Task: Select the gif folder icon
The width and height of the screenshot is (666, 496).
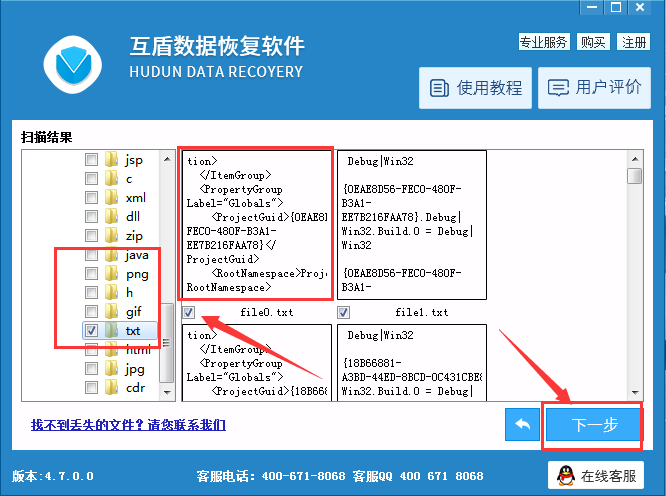Action: 112,311
